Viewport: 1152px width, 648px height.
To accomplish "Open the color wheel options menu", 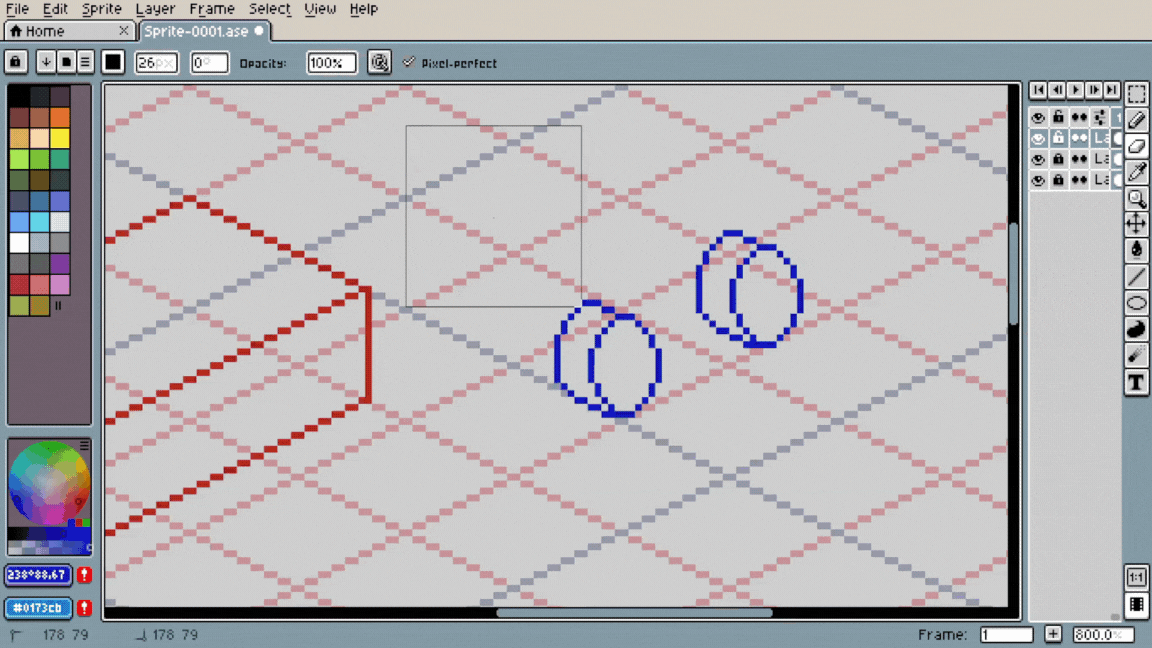I will (x=84, y=446).
